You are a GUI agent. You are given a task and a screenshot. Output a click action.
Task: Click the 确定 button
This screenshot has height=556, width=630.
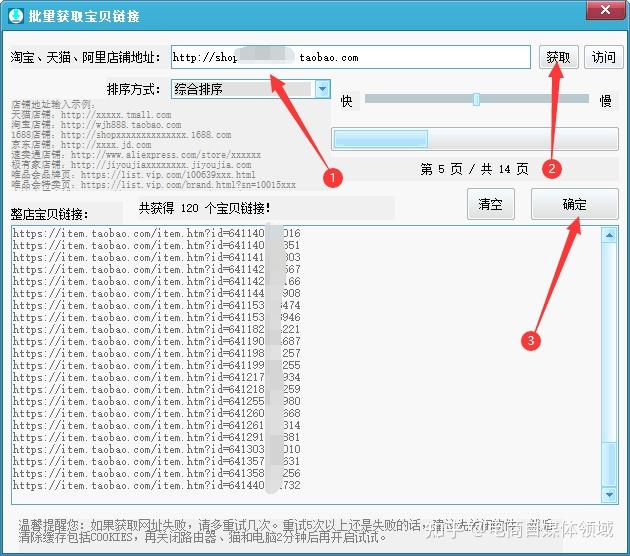[x=575, y=204]
